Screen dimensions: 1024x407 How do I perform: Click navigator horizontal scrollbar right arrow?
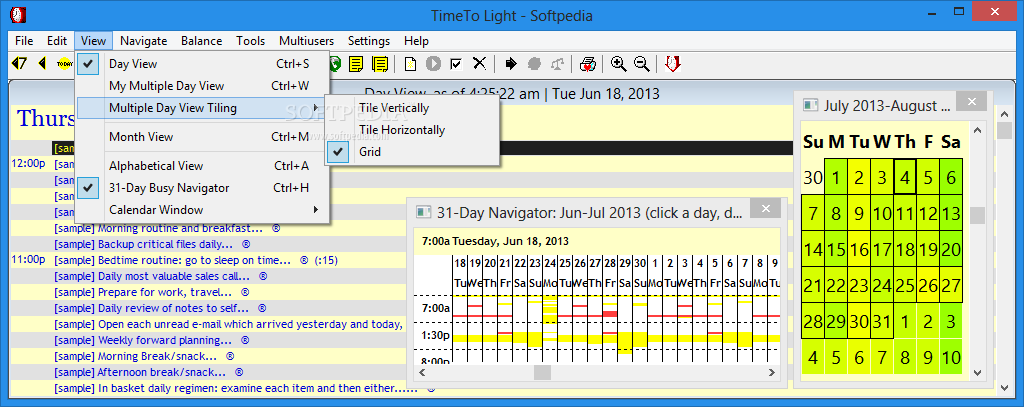[773, 372]
